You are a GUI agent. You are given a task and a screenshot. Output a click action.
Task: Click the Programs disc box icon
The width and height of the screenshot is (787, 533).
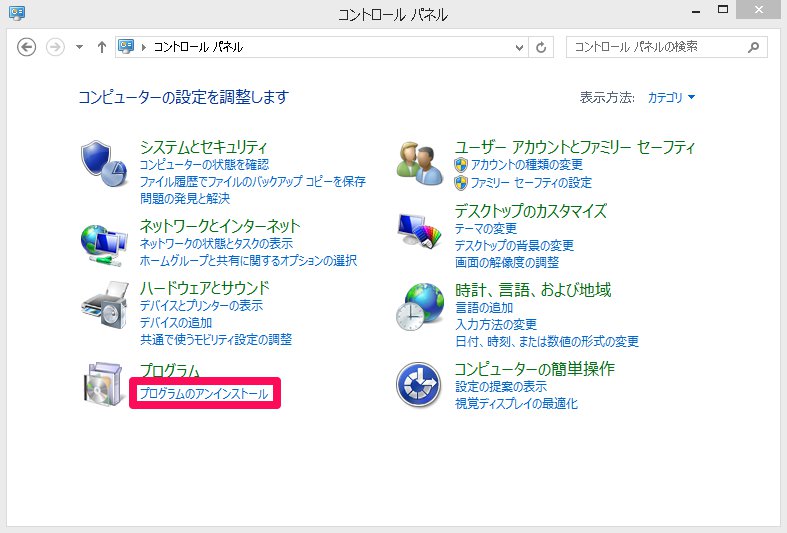[104, 384]
